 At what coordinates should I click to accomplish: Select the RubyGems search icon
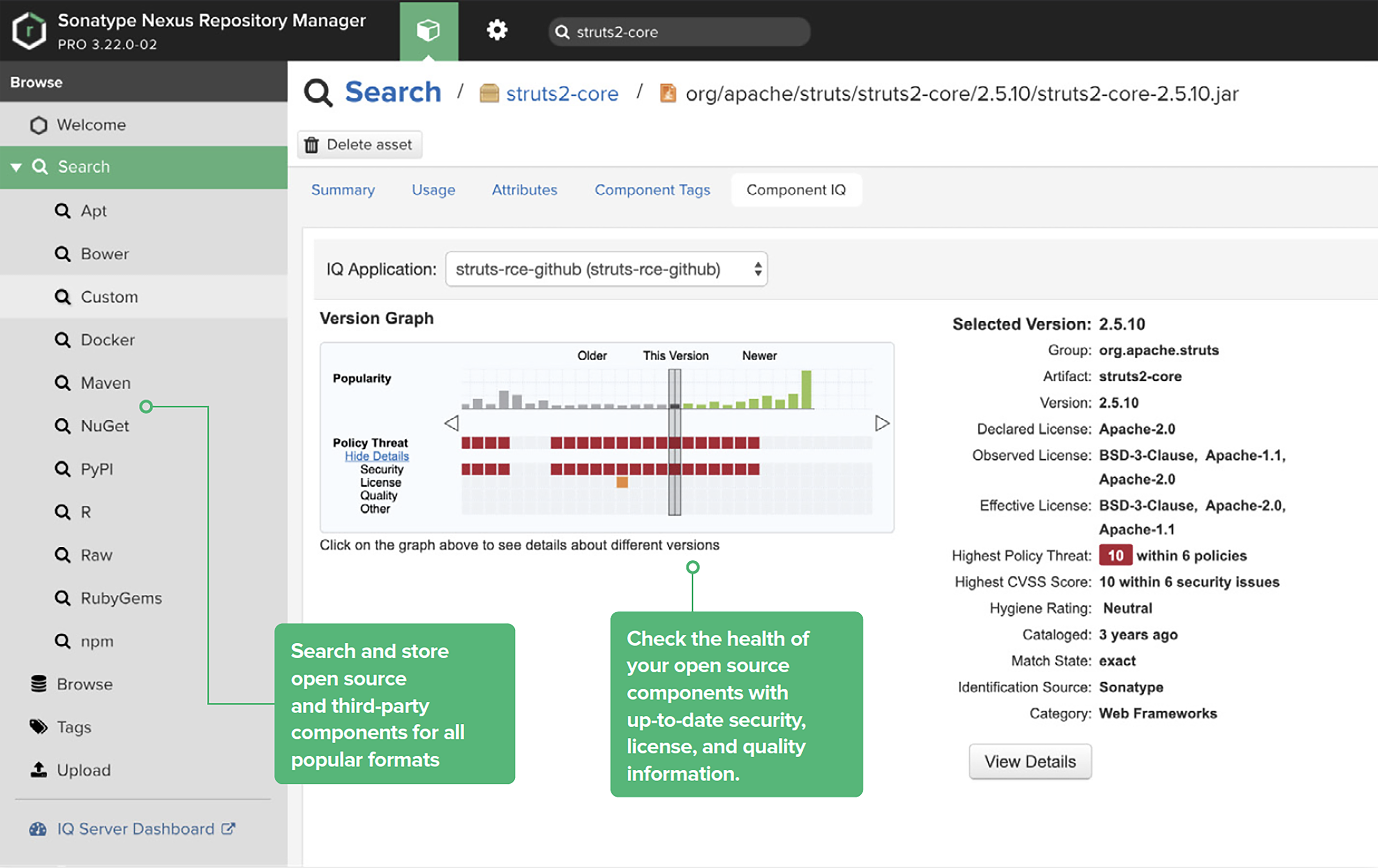point(63,598)
